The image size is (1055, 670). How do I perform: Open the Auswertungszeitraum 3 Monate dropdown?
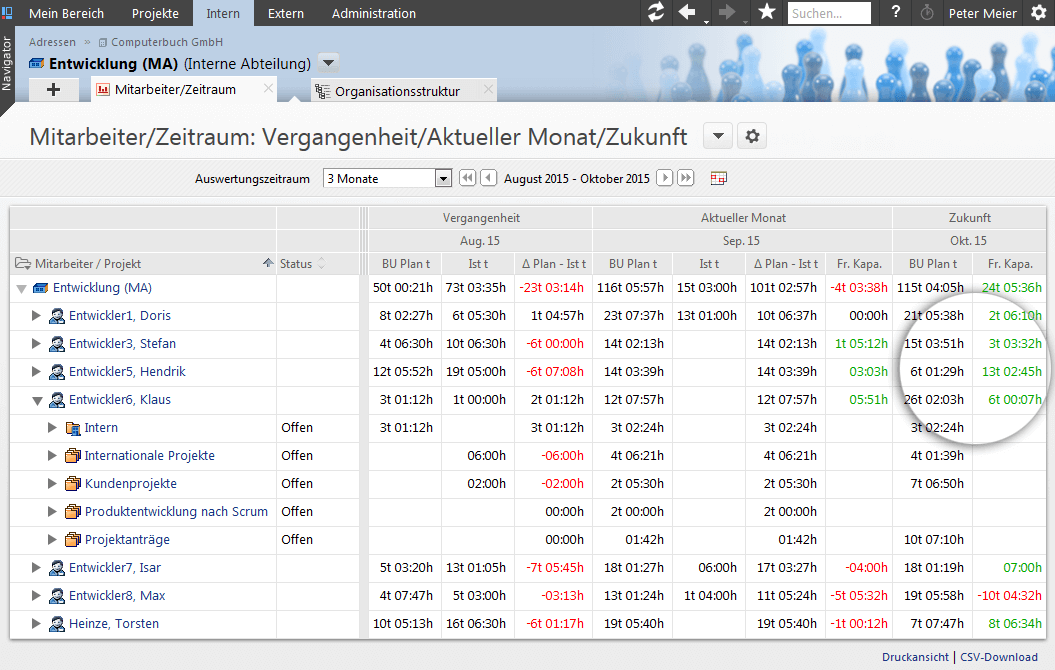pos(443,179)
